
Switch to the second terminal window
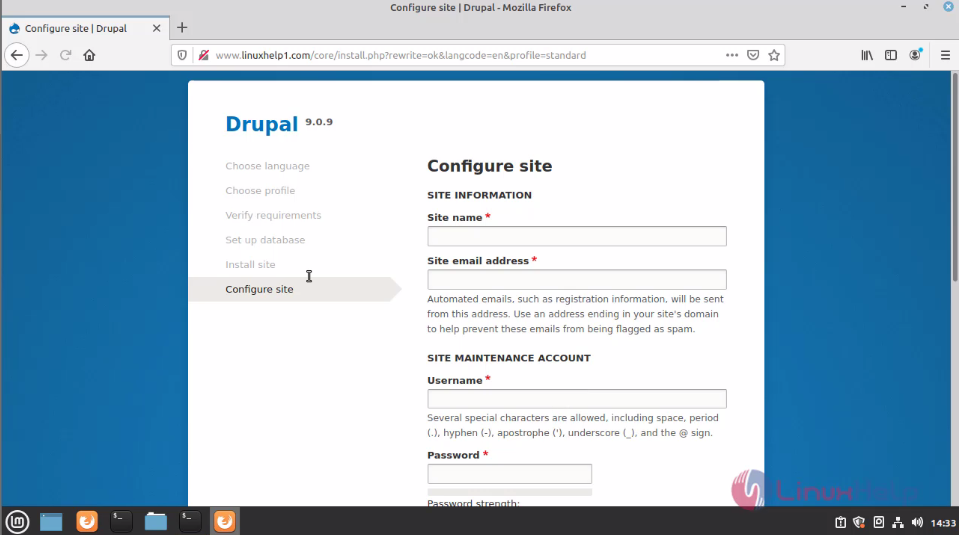(190, 522)
